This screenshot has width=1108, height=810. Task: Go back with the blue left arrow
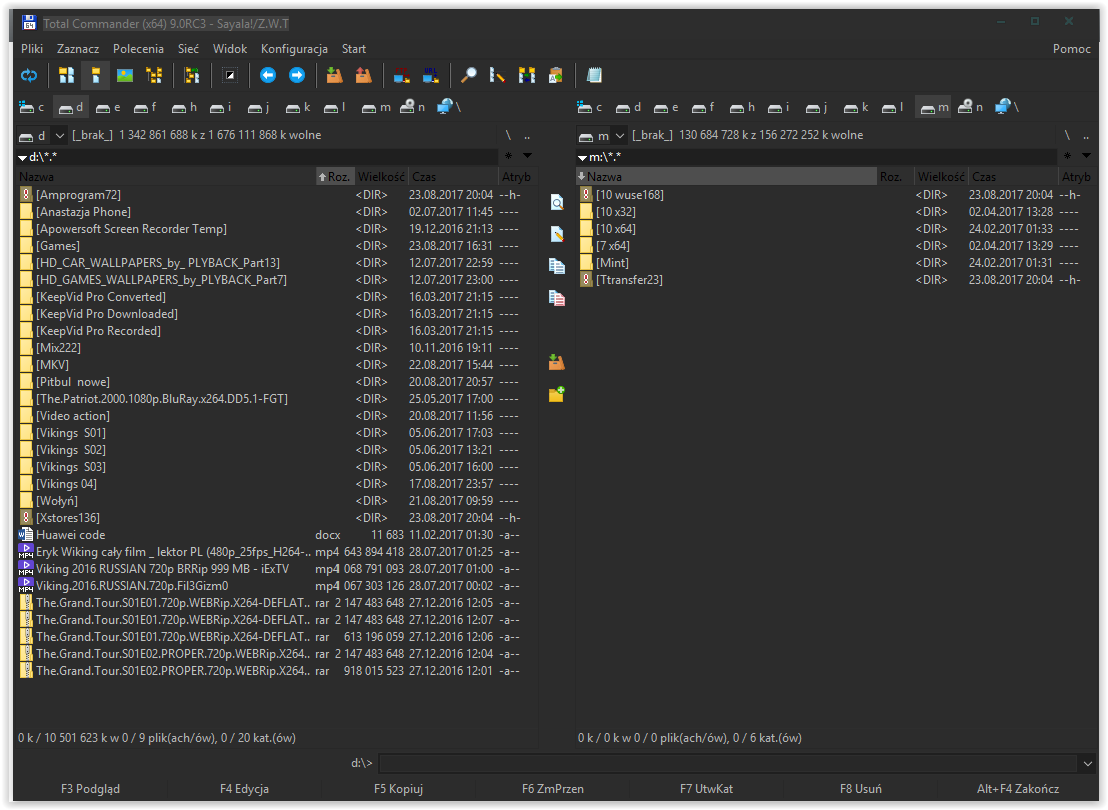pyautogui.click(x=268, y=75)
